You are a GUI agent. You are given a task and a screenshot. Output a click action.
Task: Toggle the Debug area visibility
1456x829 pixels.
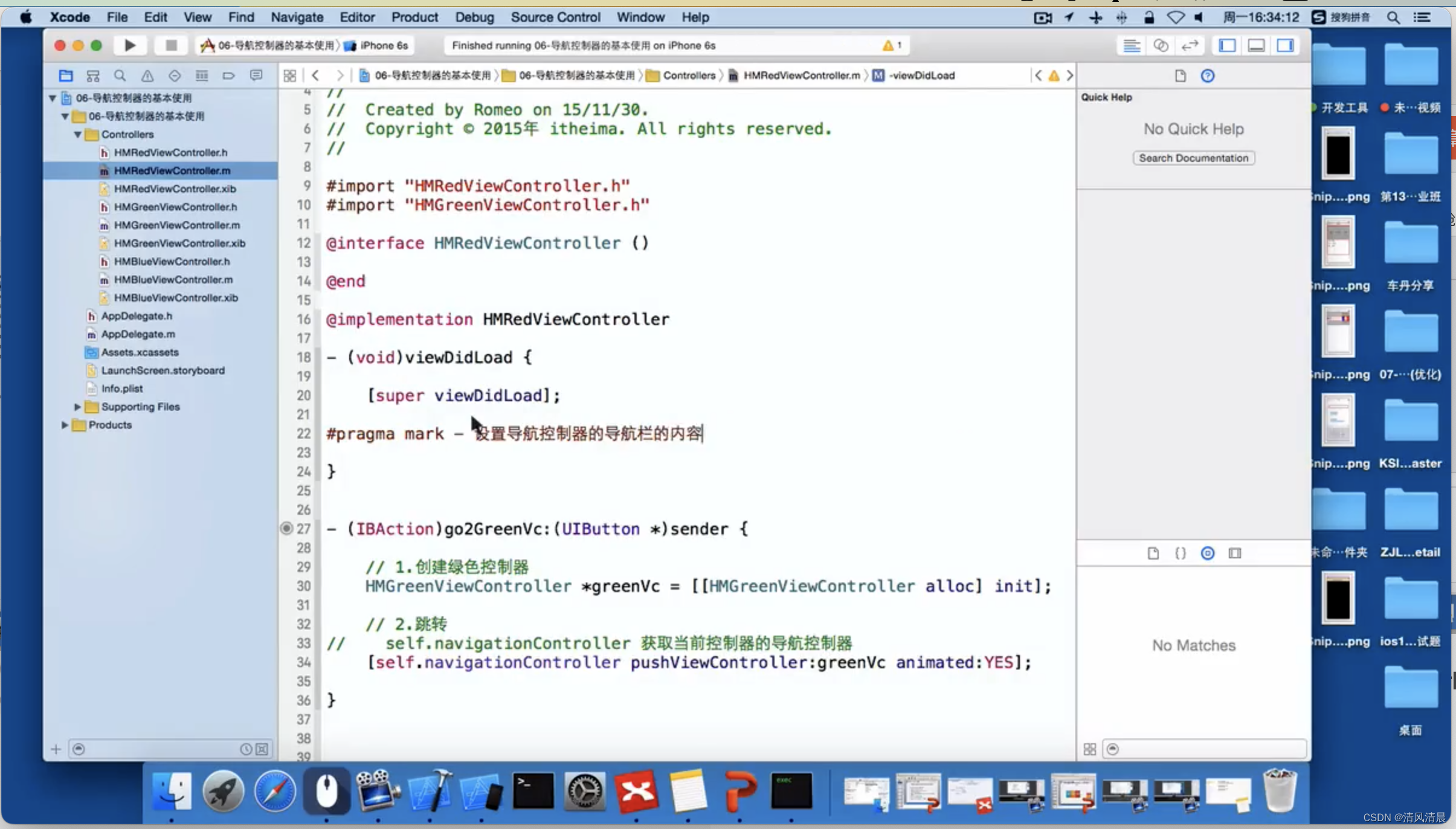click(x=1256, y=45)
